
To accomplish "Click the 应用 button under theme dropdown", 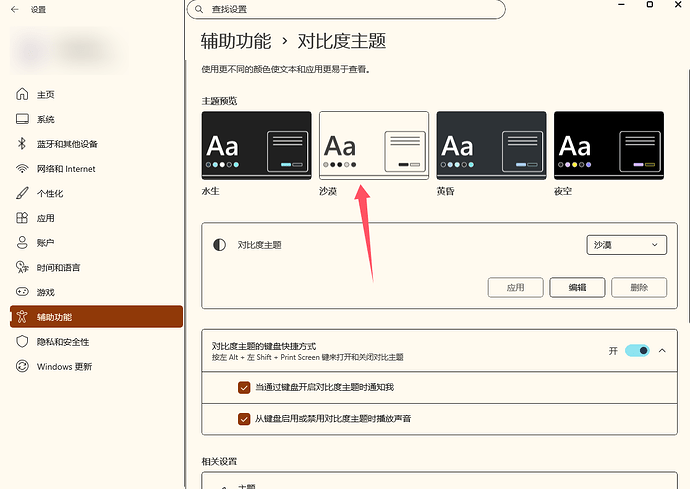I will (x=515, y=287).
